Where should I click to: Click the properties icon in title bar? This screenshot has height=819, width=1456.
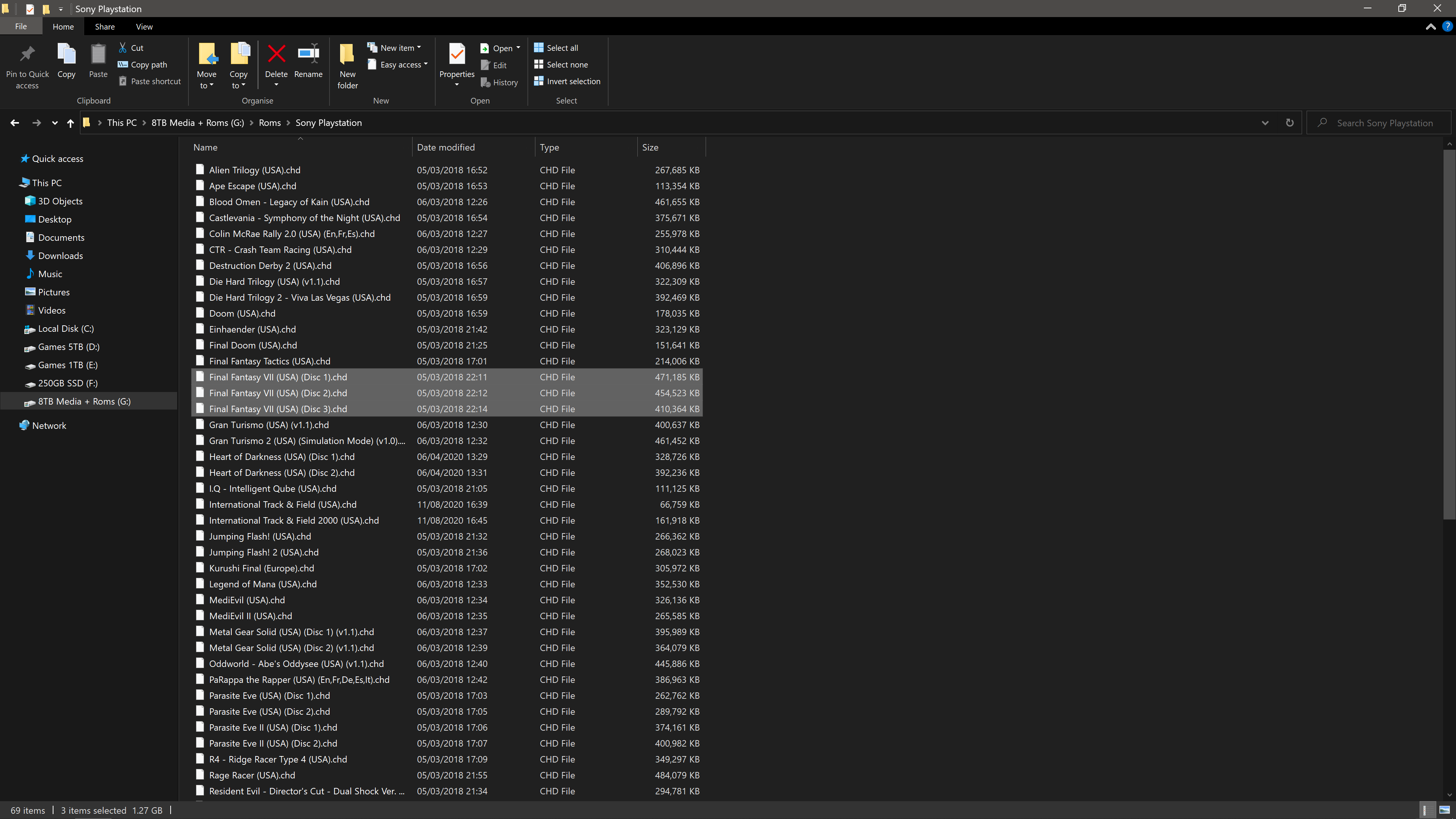pyautogui.click(x=30, y=9)
